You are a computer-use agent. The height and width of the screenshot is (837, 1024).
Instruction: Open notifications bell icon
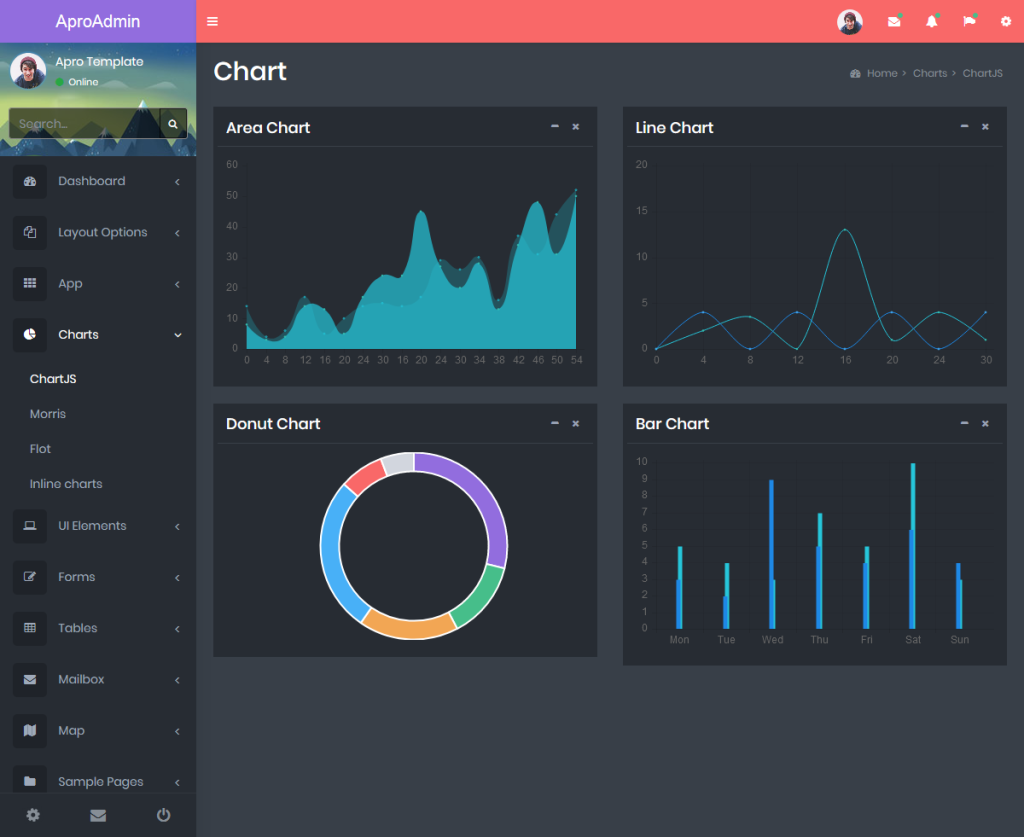point(932,22)
